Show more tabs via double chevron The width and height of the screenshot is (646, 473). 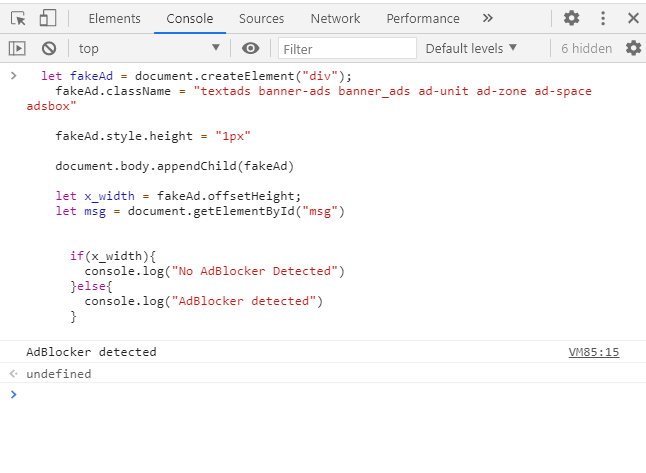coord(488,18)
